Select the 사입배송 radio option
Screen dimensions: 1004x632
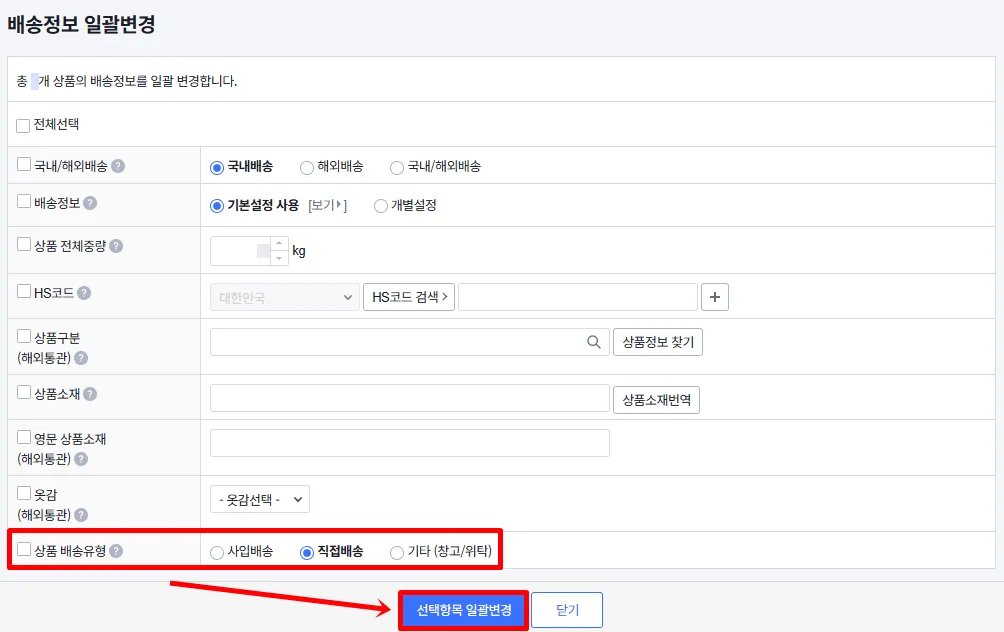click(x=217, y=553)
